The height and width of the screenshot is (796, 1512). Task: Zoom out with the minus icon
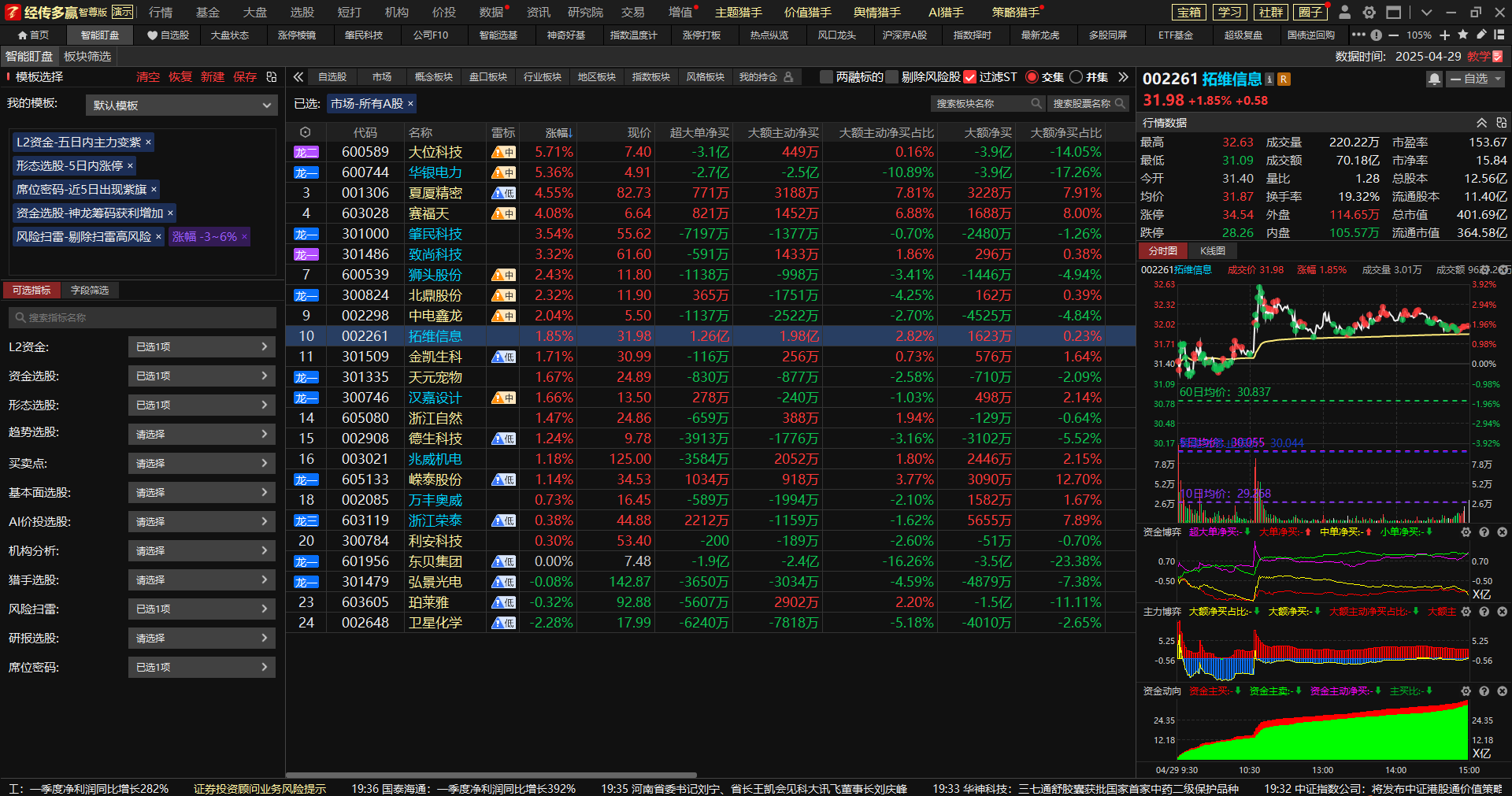tap(1394, 35)
